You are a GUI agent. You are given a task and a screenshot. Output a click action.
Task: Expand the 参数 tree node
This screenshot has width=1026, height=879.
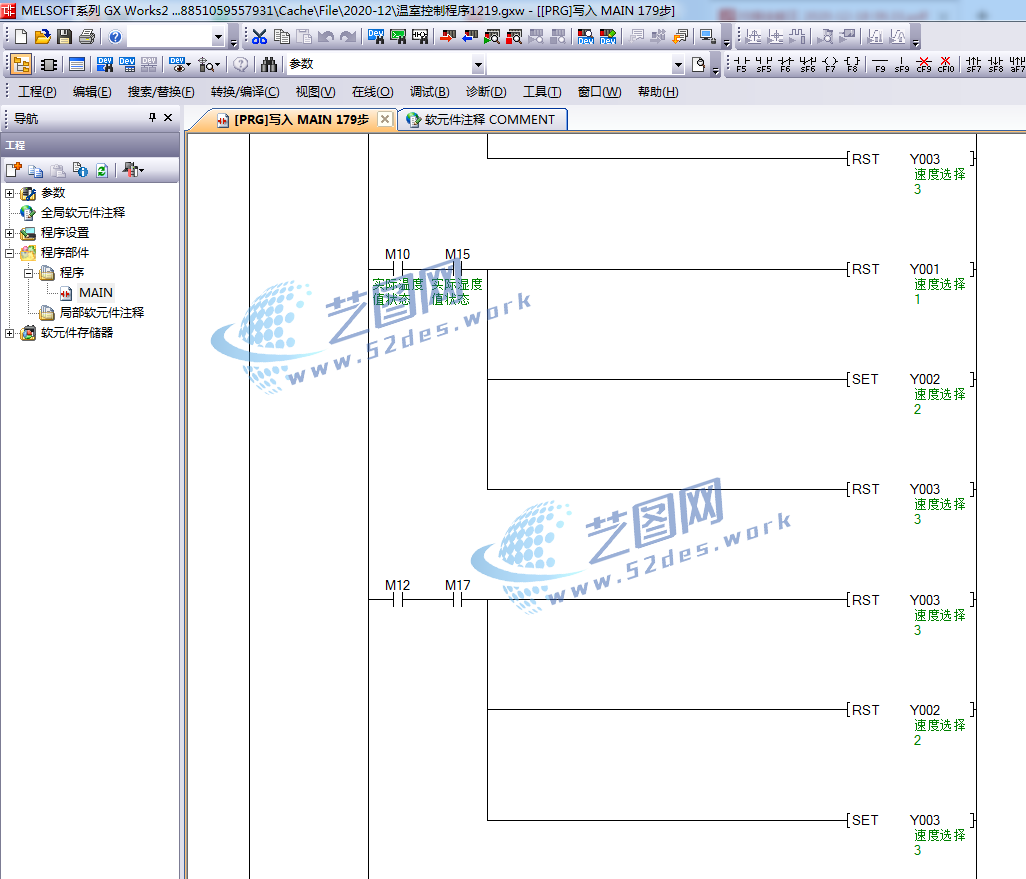pos(9,193)
